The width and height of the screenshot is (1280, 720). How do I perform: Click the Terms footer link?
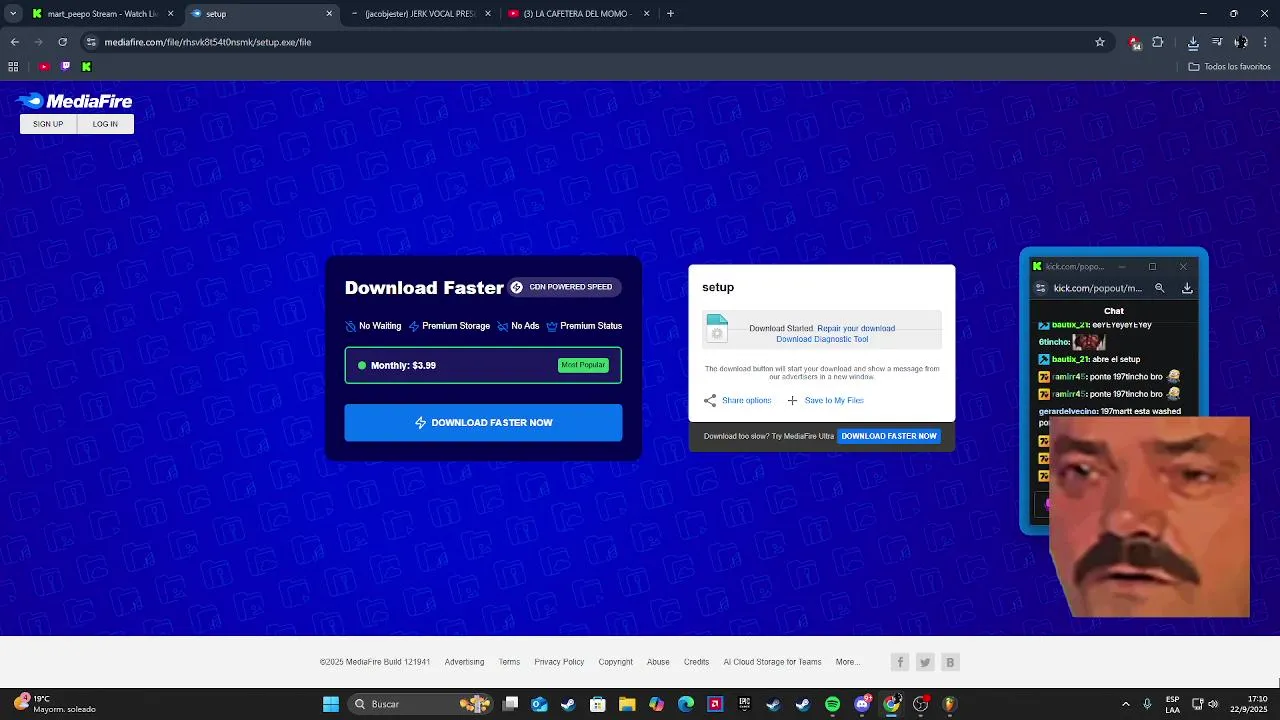pyautogui.click(x=509, y=662)
